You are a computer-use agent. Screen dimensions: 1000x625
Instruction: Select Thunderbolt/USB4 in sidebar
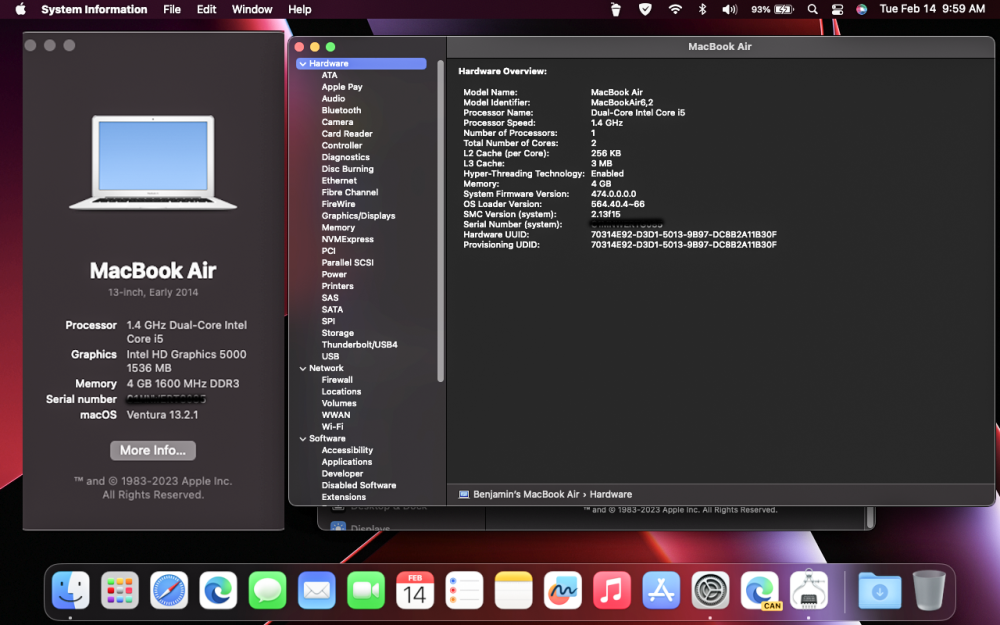tap(359, 344)
